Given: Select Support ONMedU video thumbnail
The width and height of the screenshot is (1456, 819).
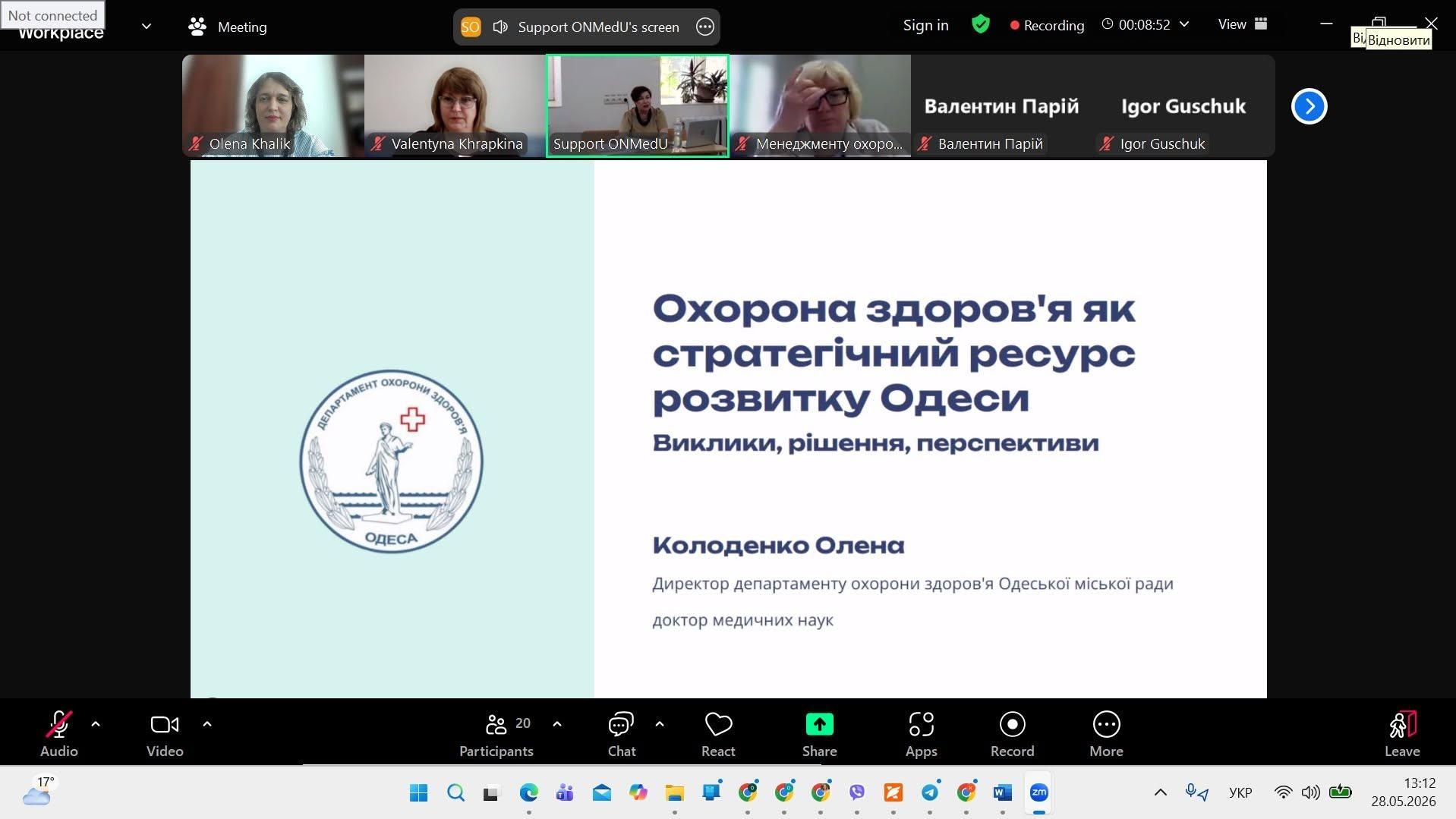Looking at the screenshot, I should [x=638, y=106].
